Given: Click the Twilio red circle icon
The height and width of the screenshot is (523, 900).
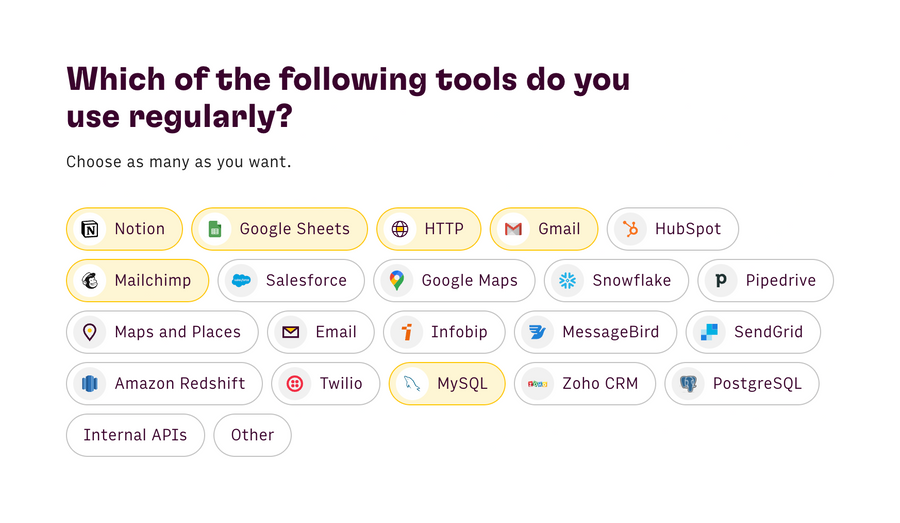Looking at the screenshot, I should (295, 384).
